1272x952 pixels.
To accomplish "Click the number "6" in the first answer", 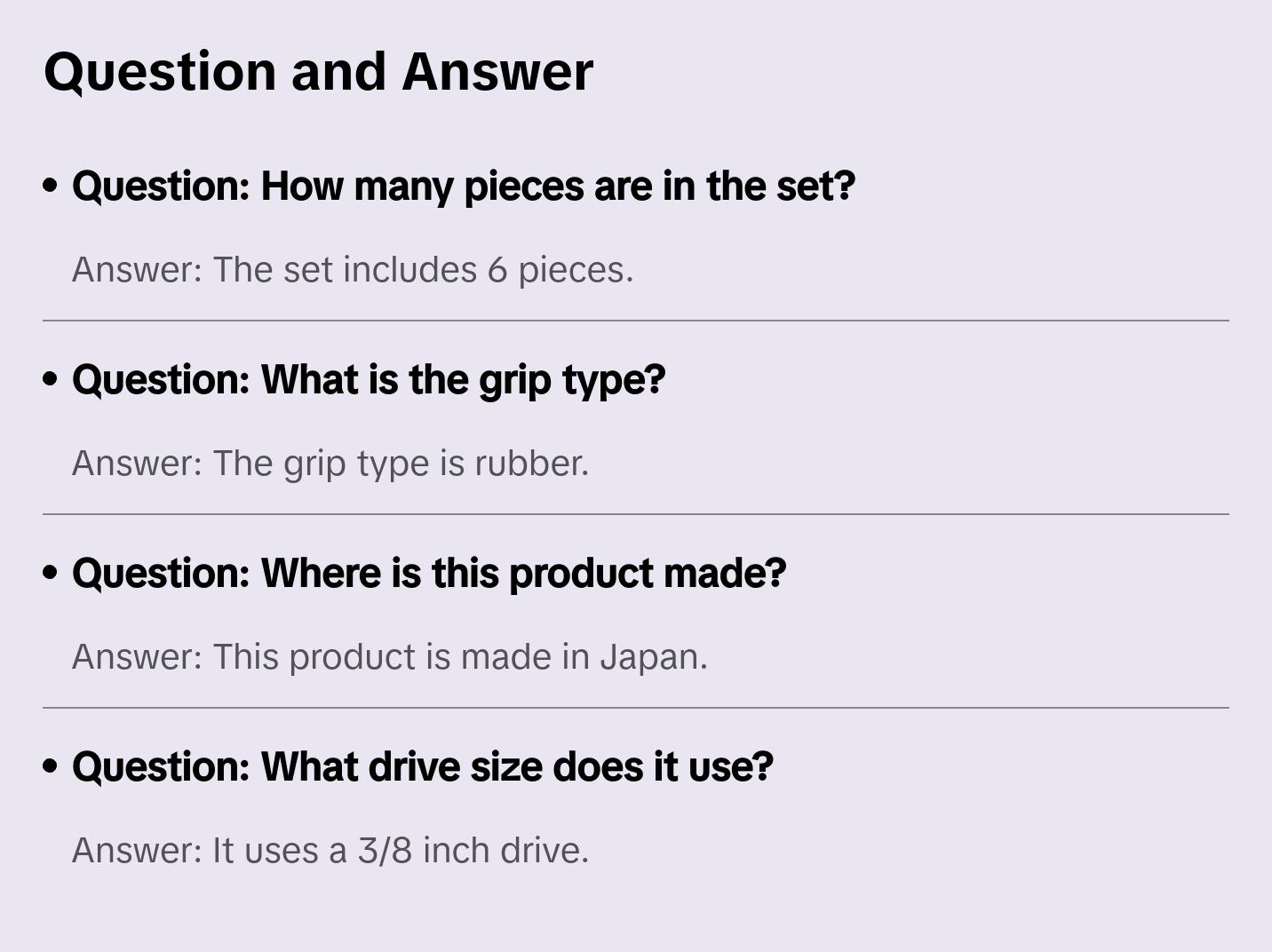I will click(497, 270).
